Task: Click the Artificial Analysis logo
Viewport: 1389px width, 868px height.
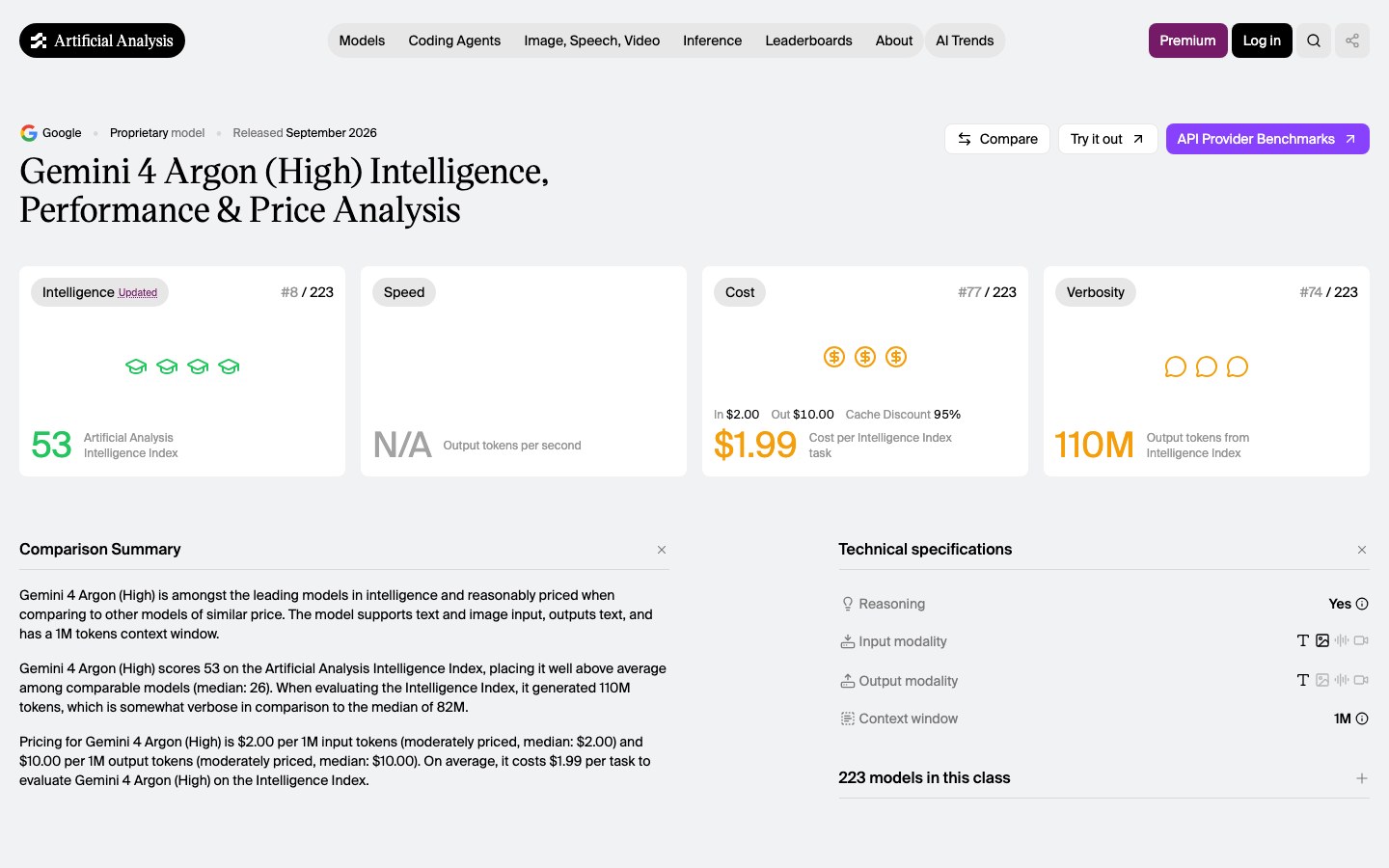Action: [102, 41]
